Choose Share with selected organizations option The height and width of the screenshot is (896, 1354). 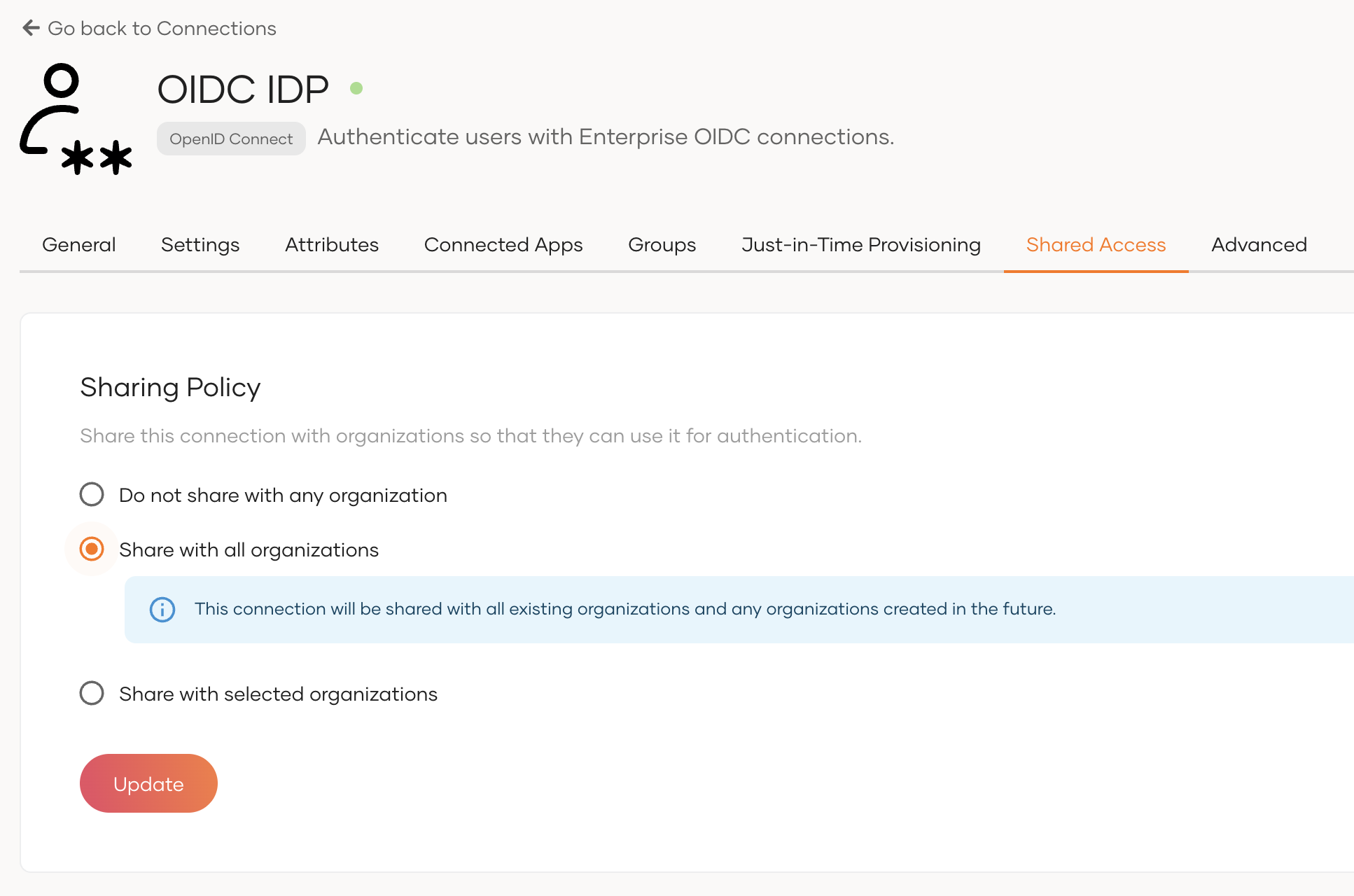[x=92, y=693]
